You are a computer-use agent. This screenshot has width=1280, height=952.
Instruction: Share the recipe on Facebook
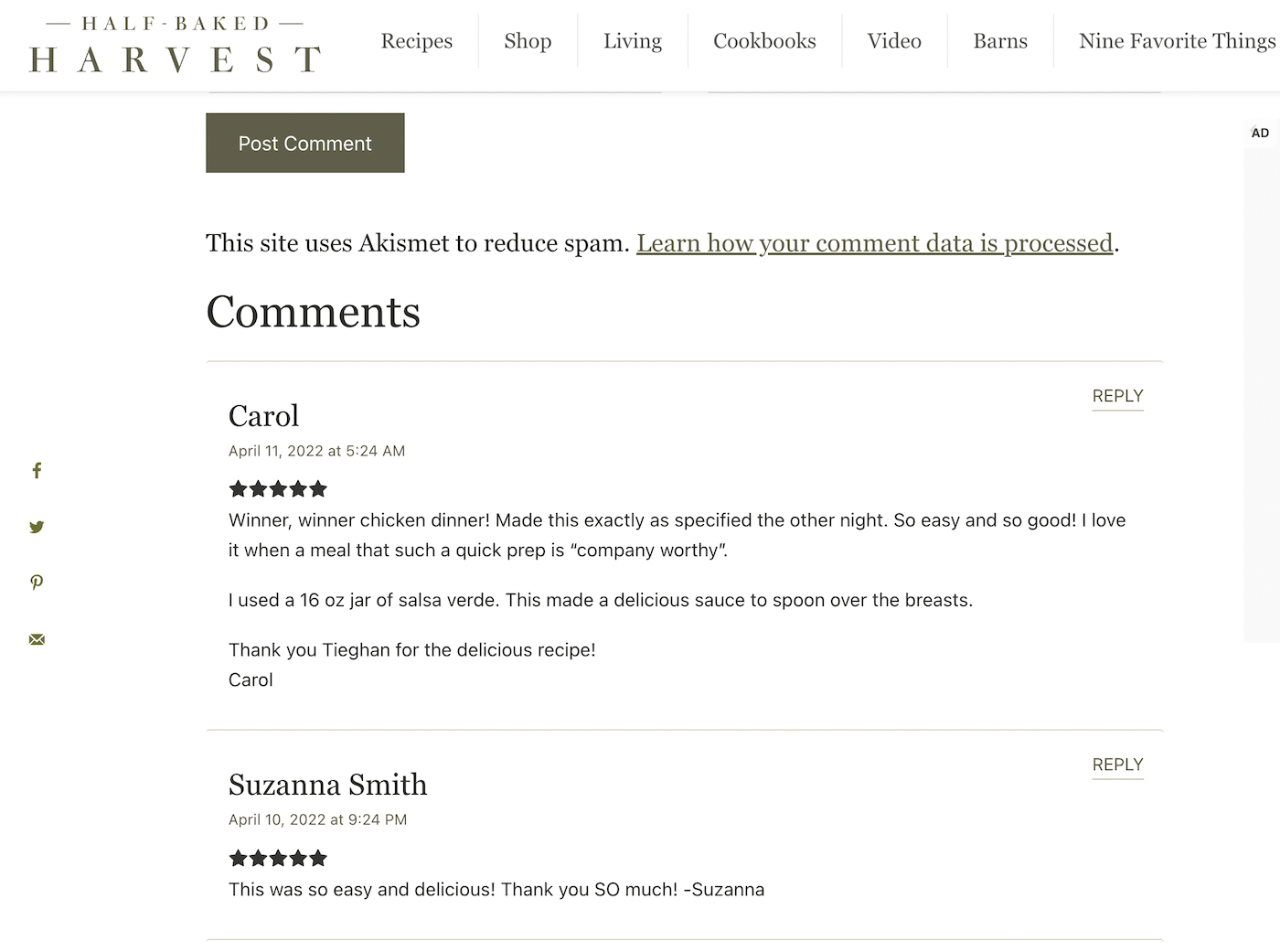point(37,470)
